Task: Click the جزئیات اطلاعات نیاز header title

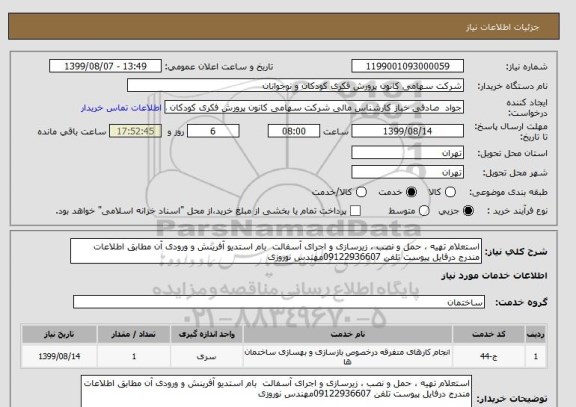Action: pyautogui.click(x=503, y=28)
